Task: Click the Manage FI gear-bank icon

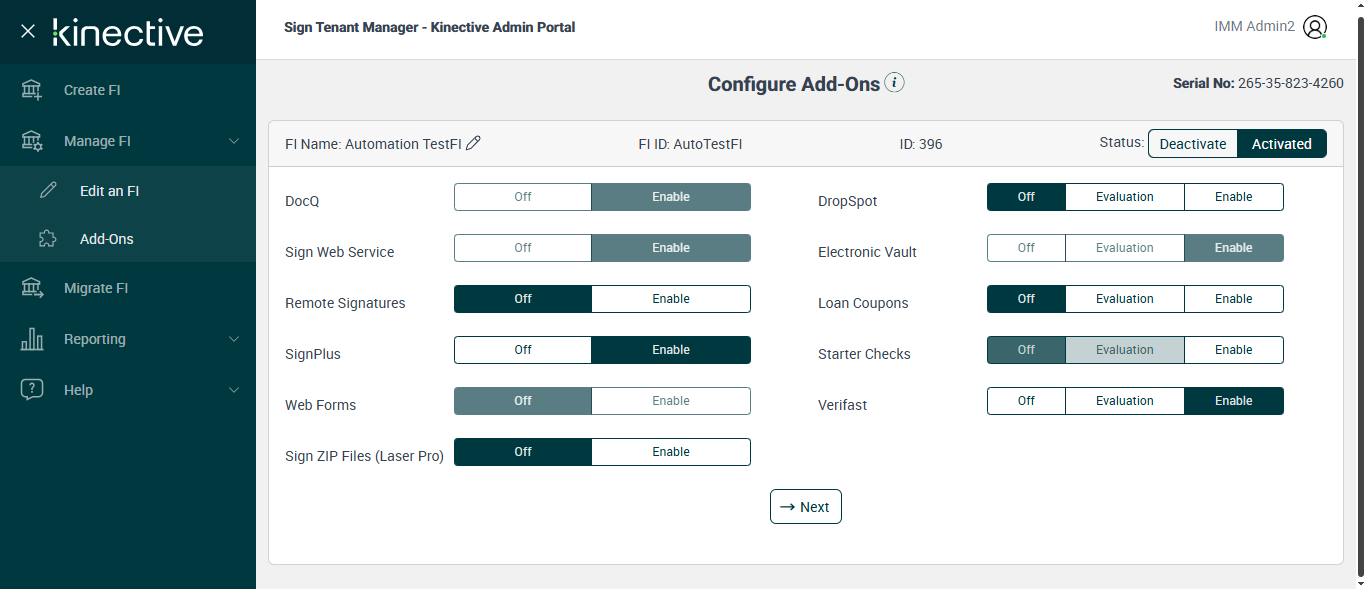Action: click(x=32, y=141)
